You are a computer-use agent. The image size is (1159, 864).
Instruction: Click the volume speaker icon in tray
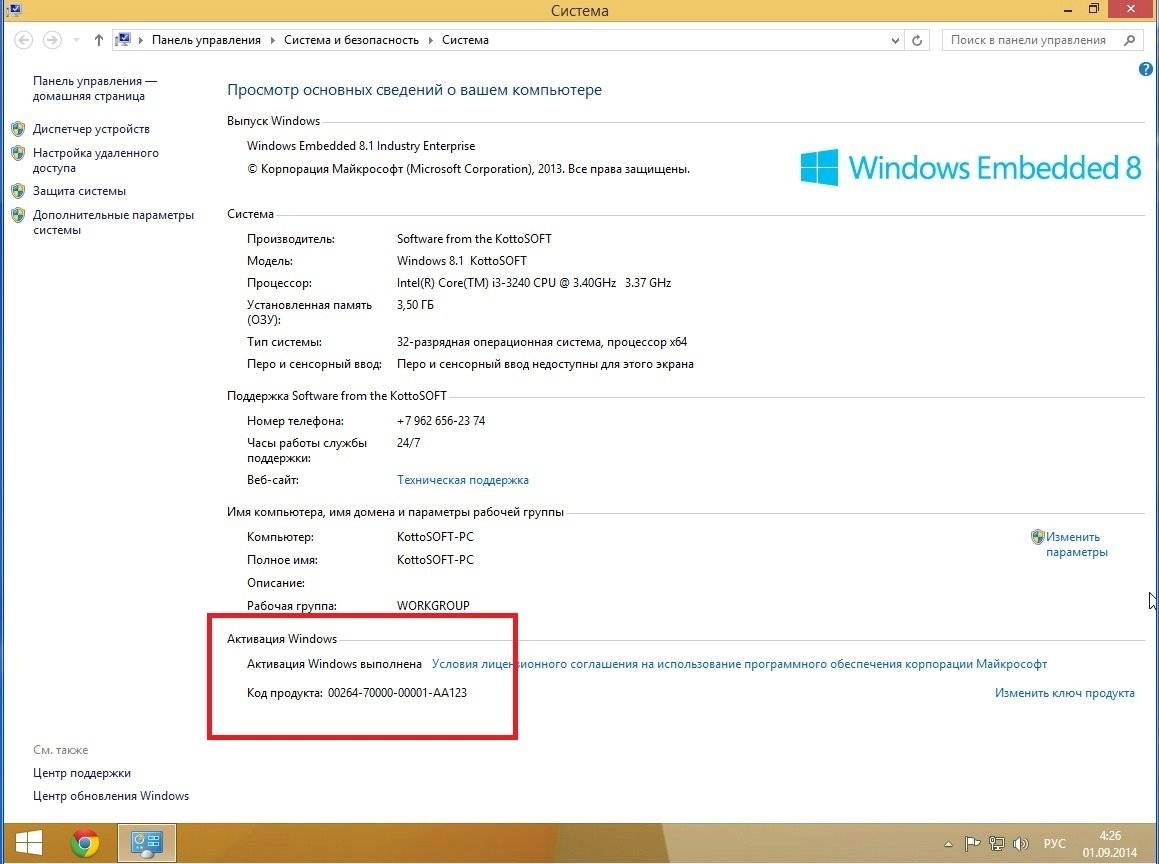click(x=1022, y=843)
